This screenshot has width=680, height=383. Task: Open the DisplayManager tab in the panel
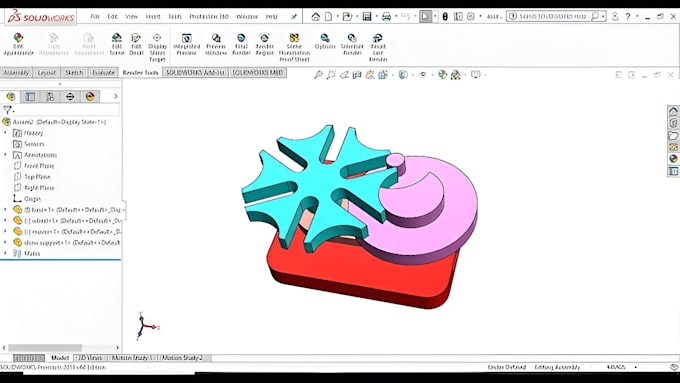[x=90, y=96]
